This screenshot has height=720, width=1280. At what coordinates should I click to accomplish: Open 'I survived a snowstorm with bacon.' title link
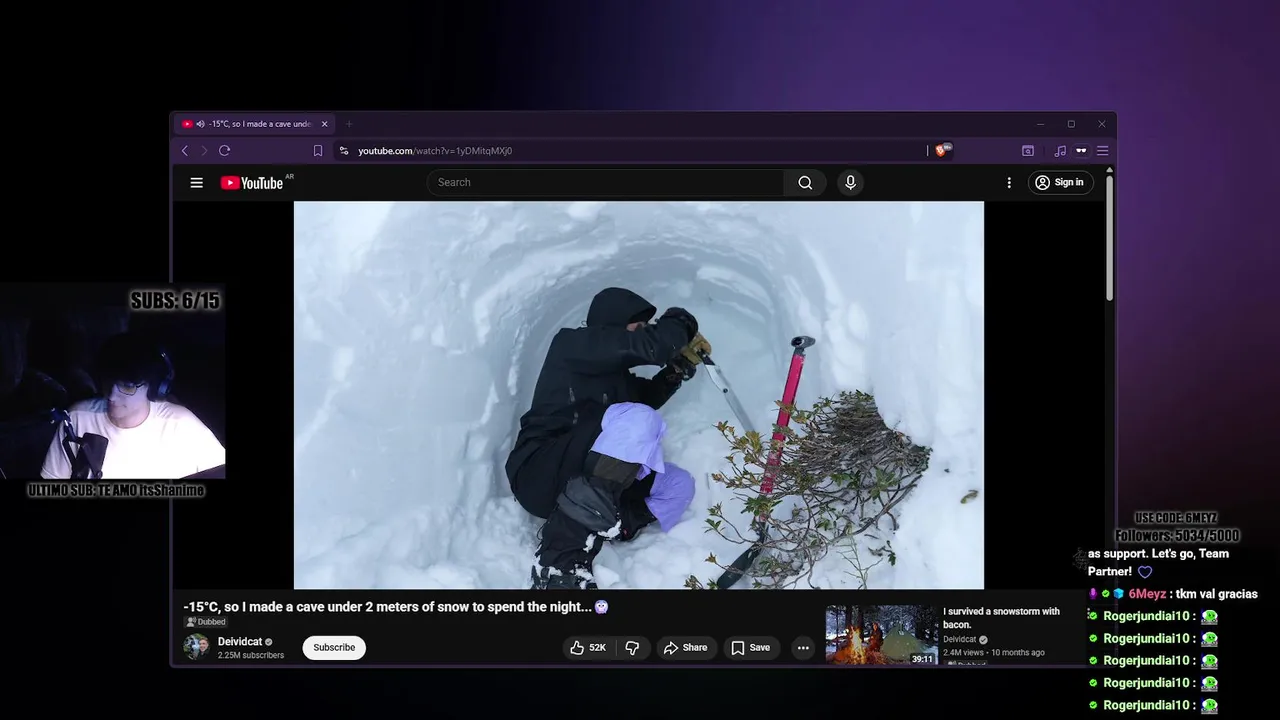1001,618
